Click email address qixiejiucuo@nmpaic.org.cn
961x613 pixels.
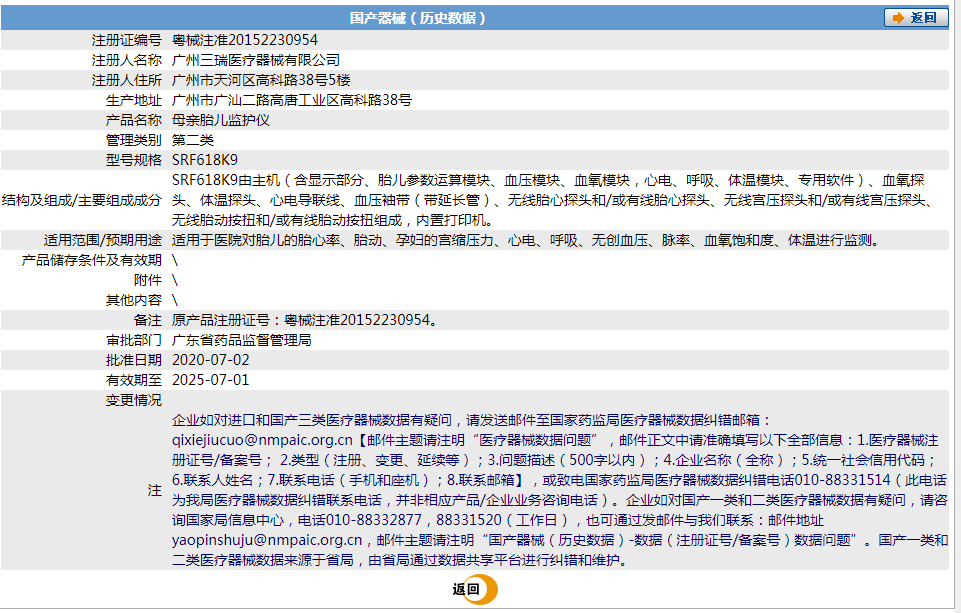tap(262, 440)
